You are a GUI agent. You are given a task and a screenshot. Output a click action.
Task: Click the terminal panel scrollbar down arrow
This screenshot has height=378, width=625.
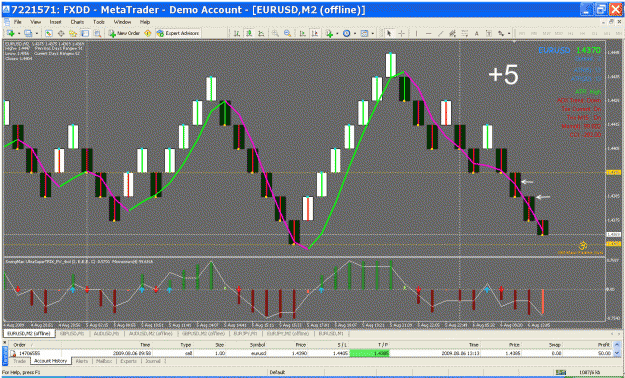617,353
